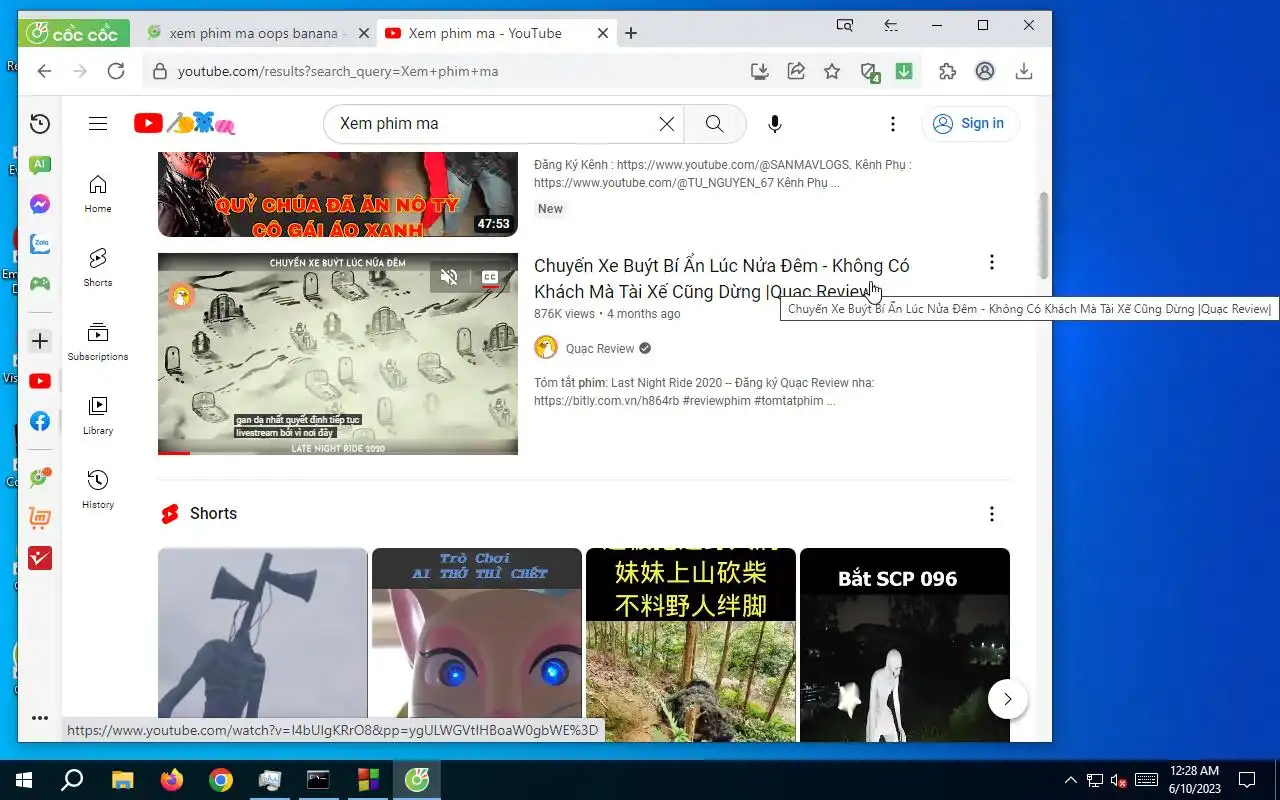Go to YouTube home via logo

click(x=185, y=123)
